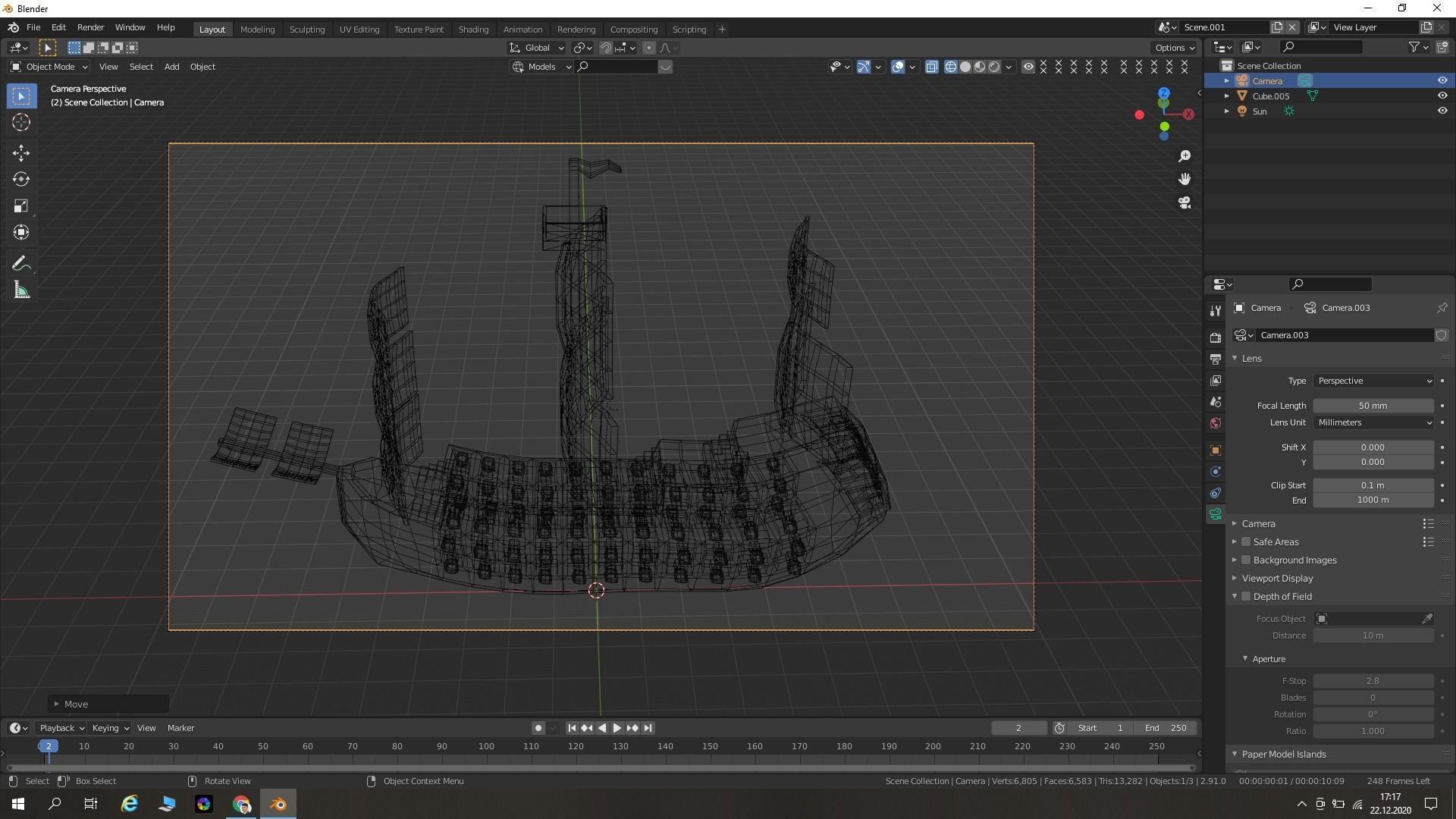Open Chrome from the Windows taskbar
Screen dimensions: 1456x819
[x=241, y=804]
